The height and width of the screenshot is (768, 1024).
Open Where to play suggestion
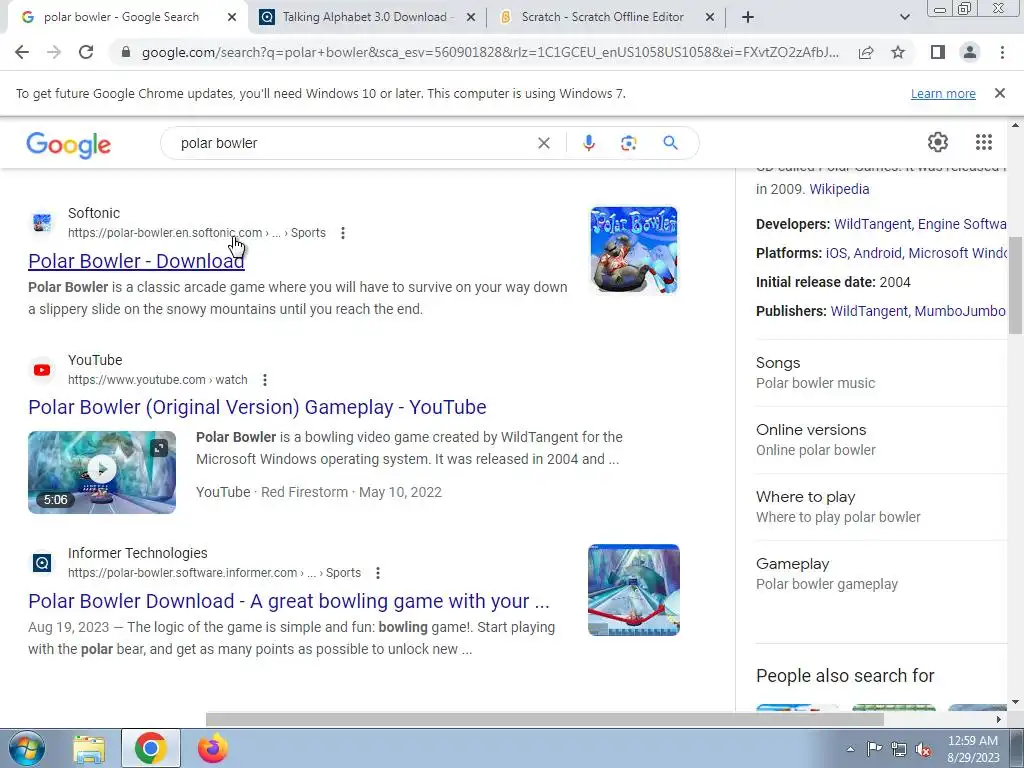tap(881, 507)
